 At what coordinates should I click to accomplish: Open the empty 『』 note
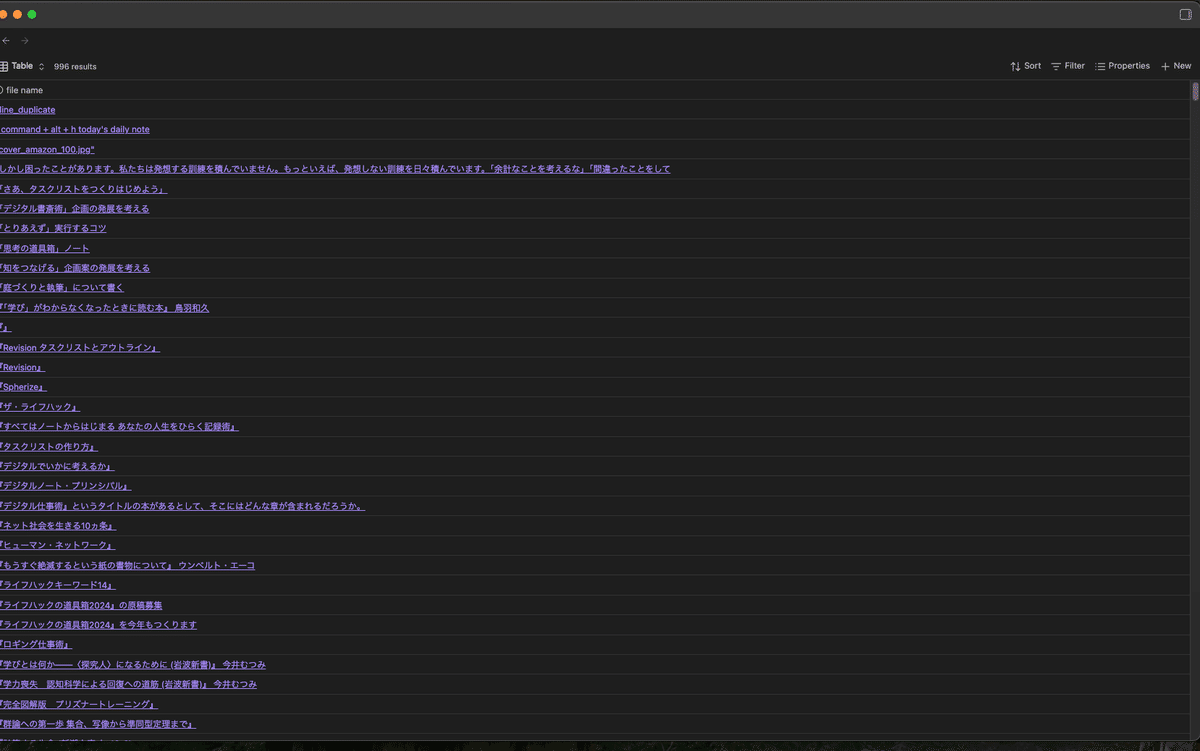coord(5,328)
